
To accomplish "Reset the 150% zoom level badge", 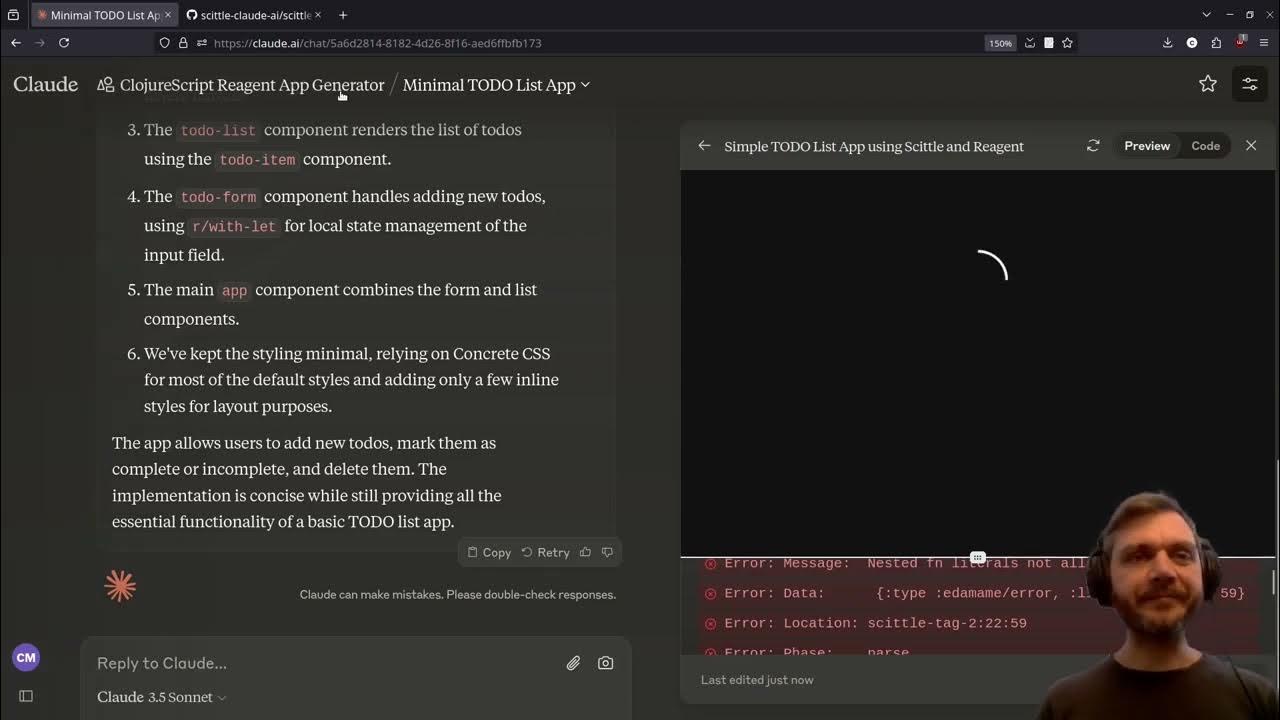I will (x=1000, y=43).
